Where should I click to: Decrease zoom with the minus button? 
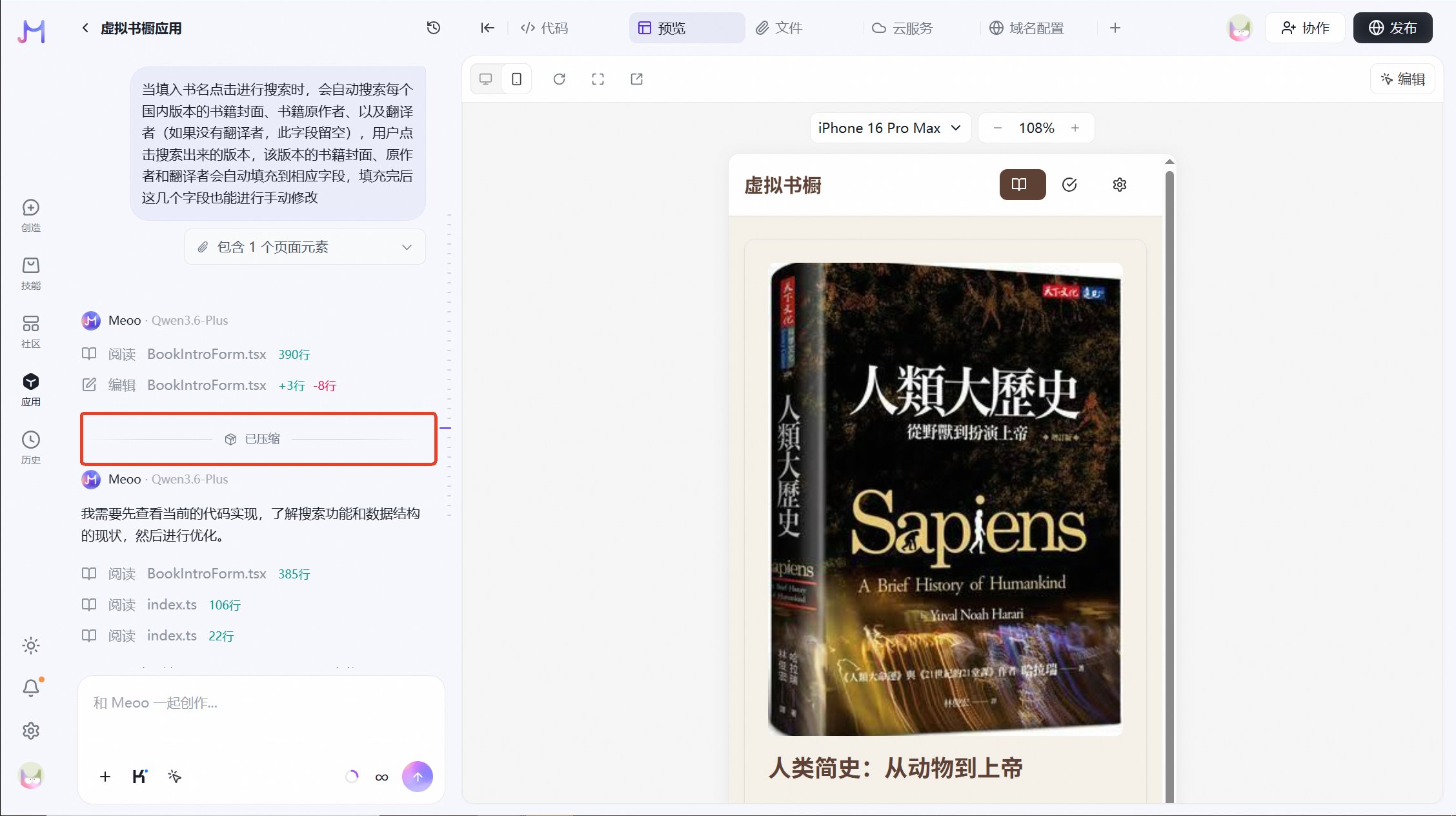(x=998, y=128)
